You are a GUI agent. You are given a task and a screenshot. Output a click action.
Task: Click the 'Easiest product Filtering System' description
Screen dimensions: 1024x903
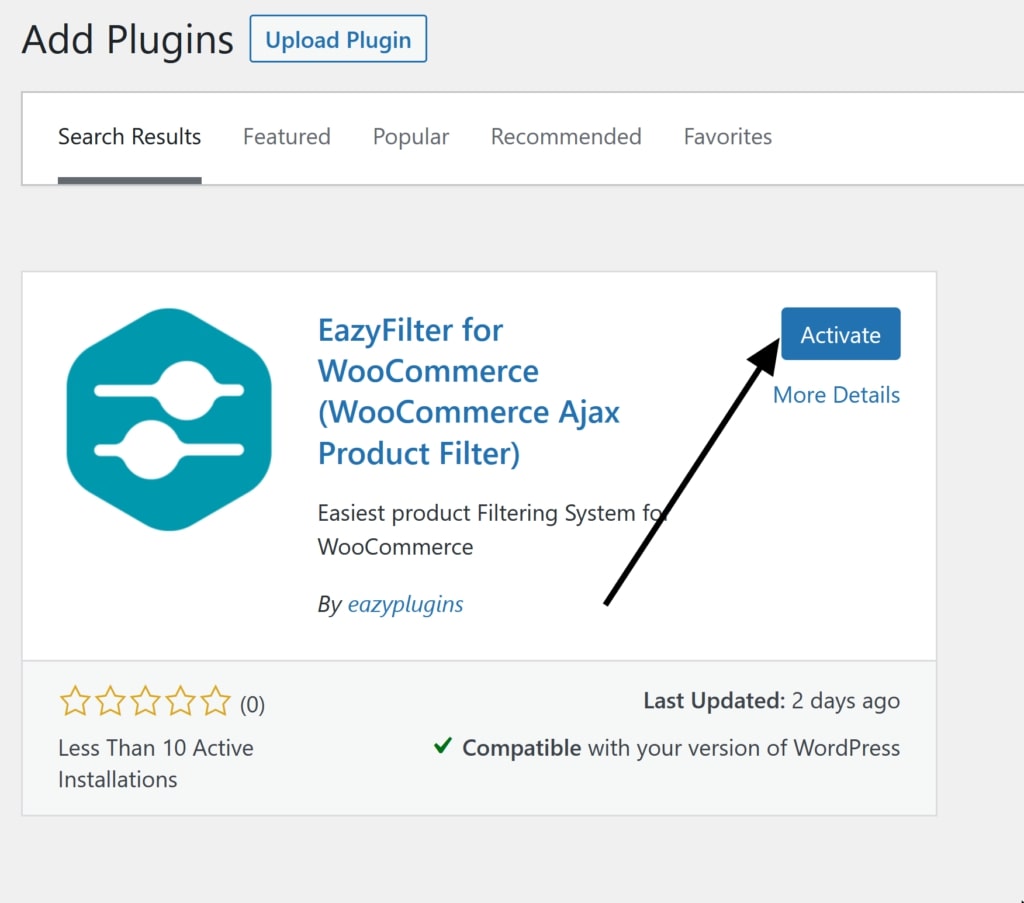[491, 530]
